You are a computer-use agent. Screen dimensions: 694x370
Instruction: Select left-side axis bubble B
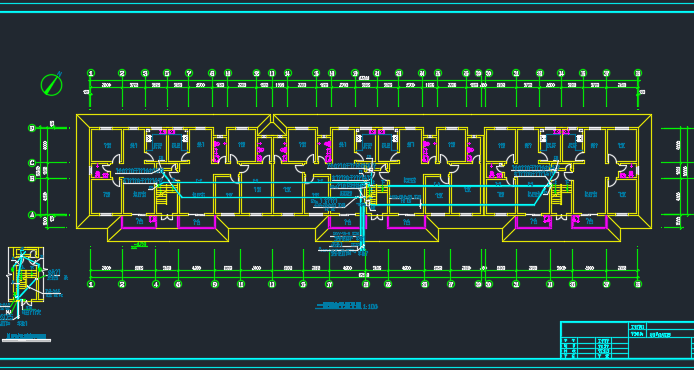pyautogui.click(x=32, y=178)
